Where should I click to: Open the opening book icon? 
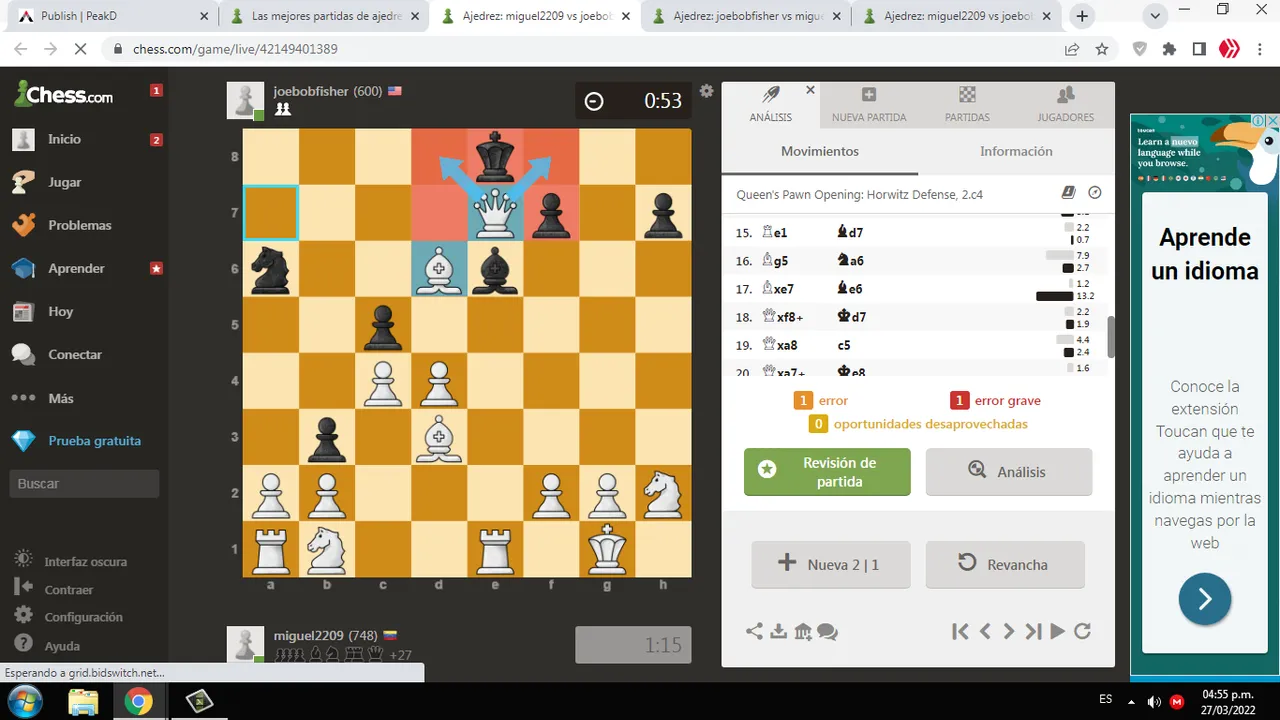tap(1068, 193)
